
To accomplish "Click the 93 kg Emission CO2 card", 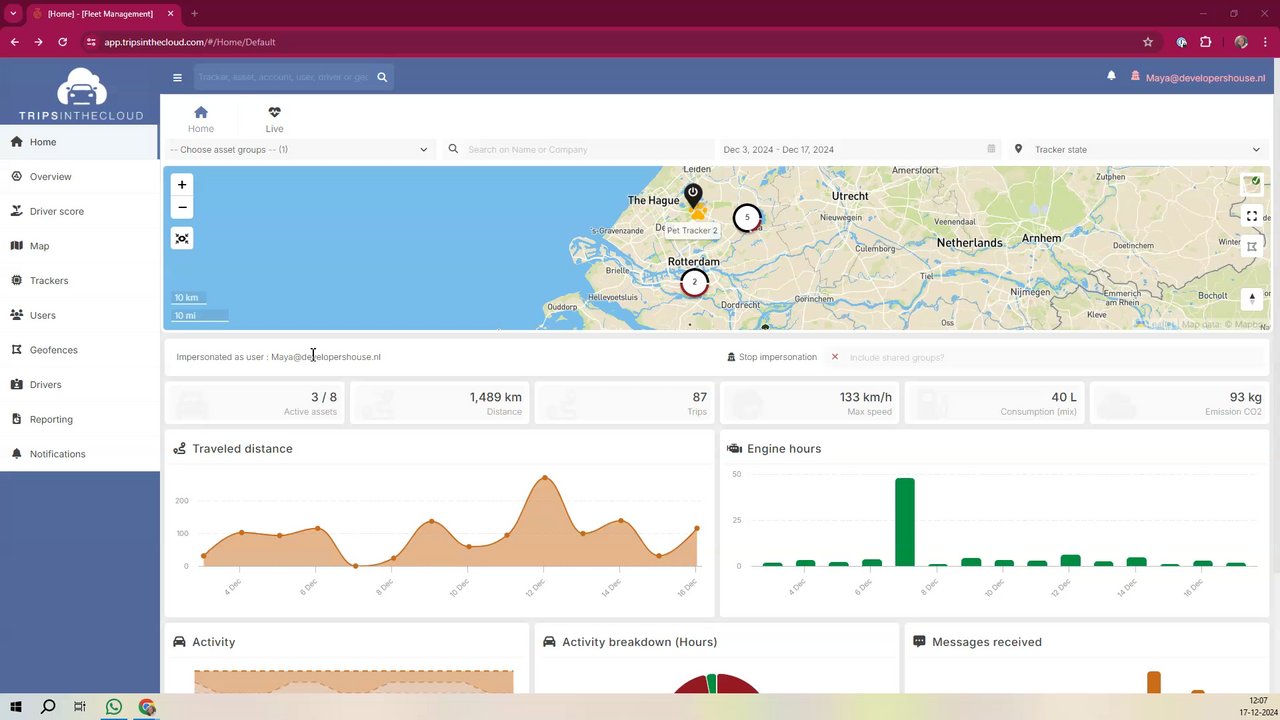I will click(1179, 403).
